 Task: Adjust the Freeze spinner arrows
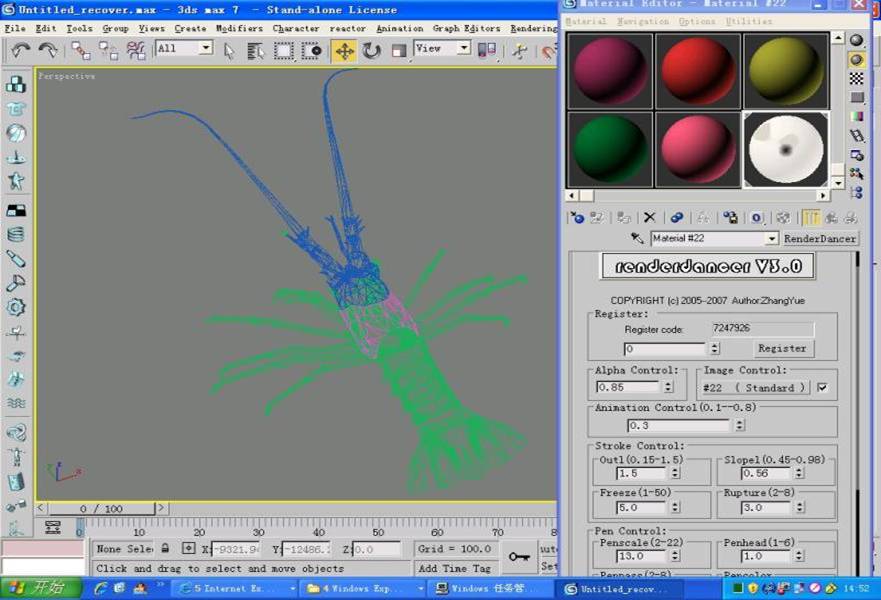[x=675, y=507]
